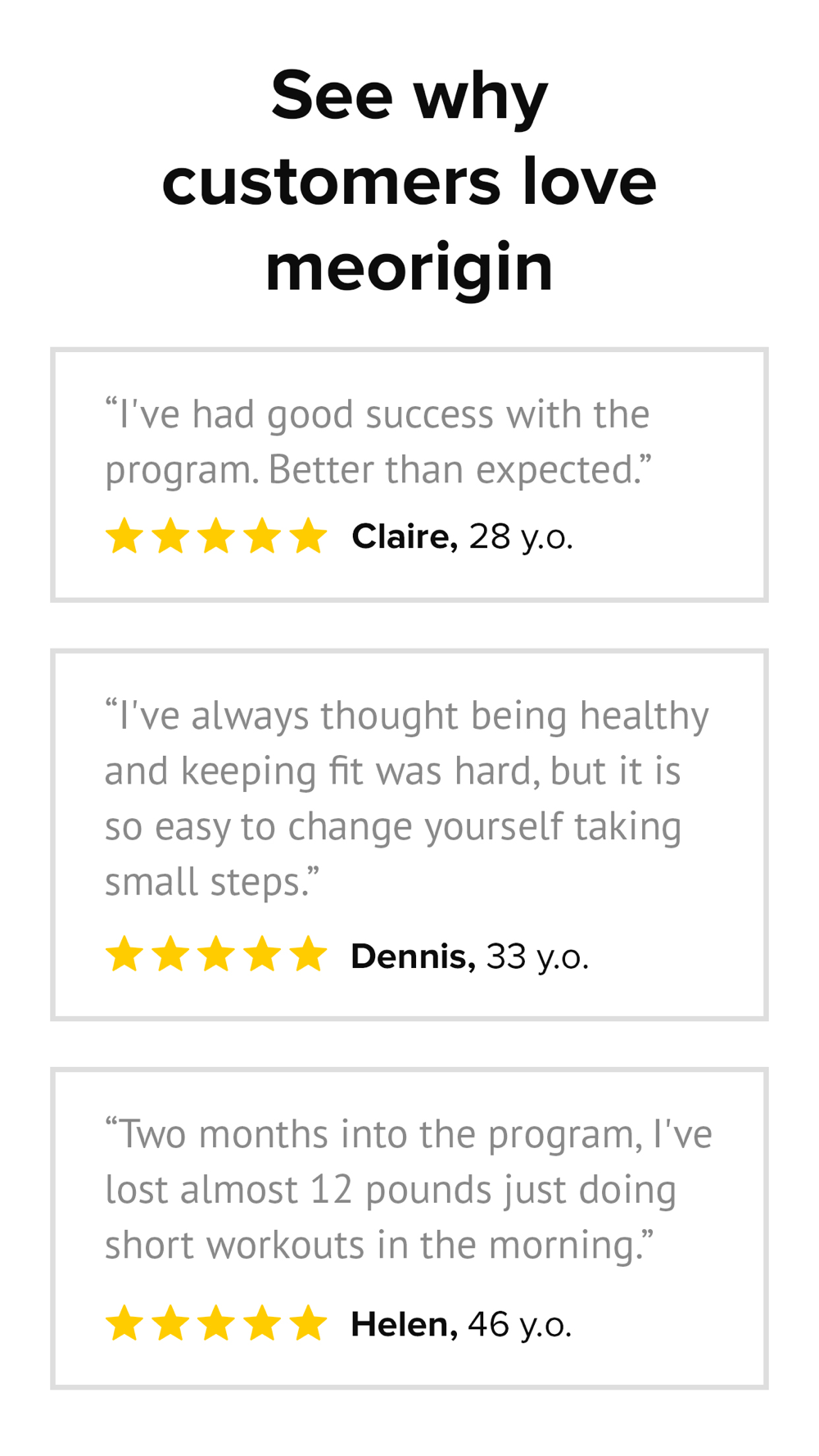Click Dennis's review quote about small steps
Screen dimensions: 819x1456
pos(407,799)
